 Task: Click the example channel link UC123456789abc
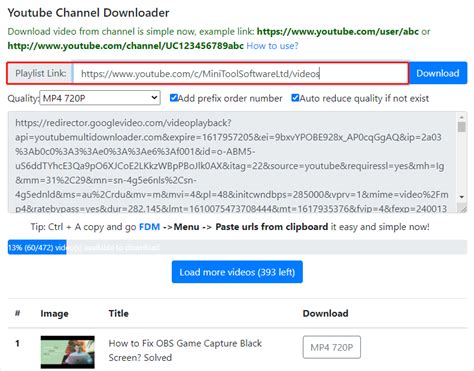125,46
